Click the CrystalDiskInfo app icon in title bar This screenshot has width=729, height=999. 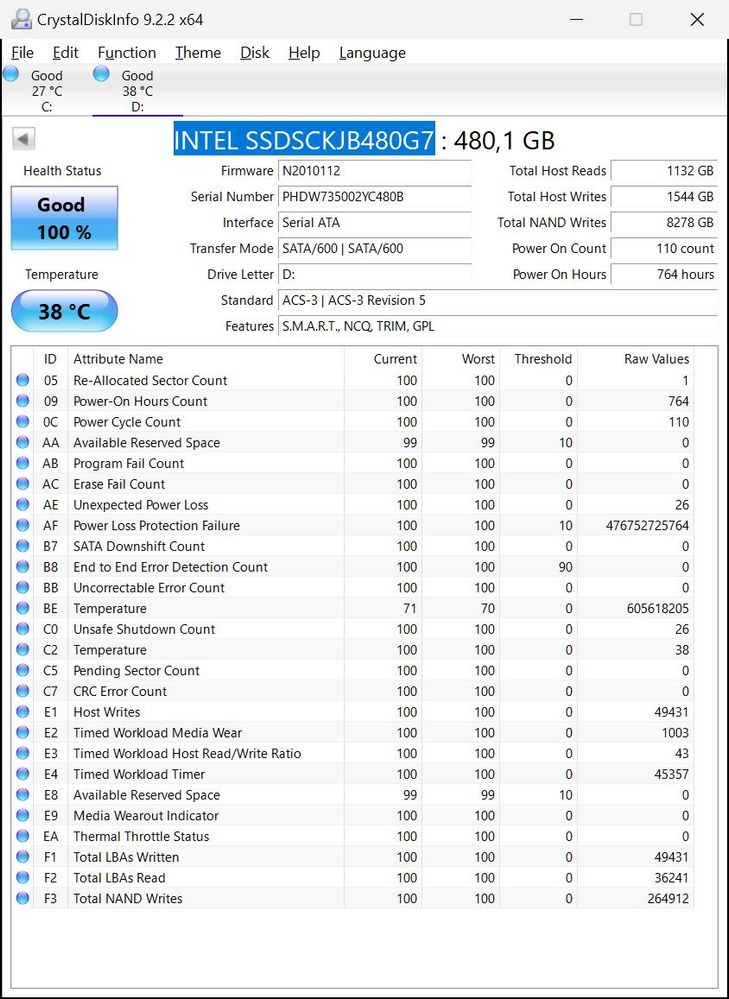(x=20, y=19)
